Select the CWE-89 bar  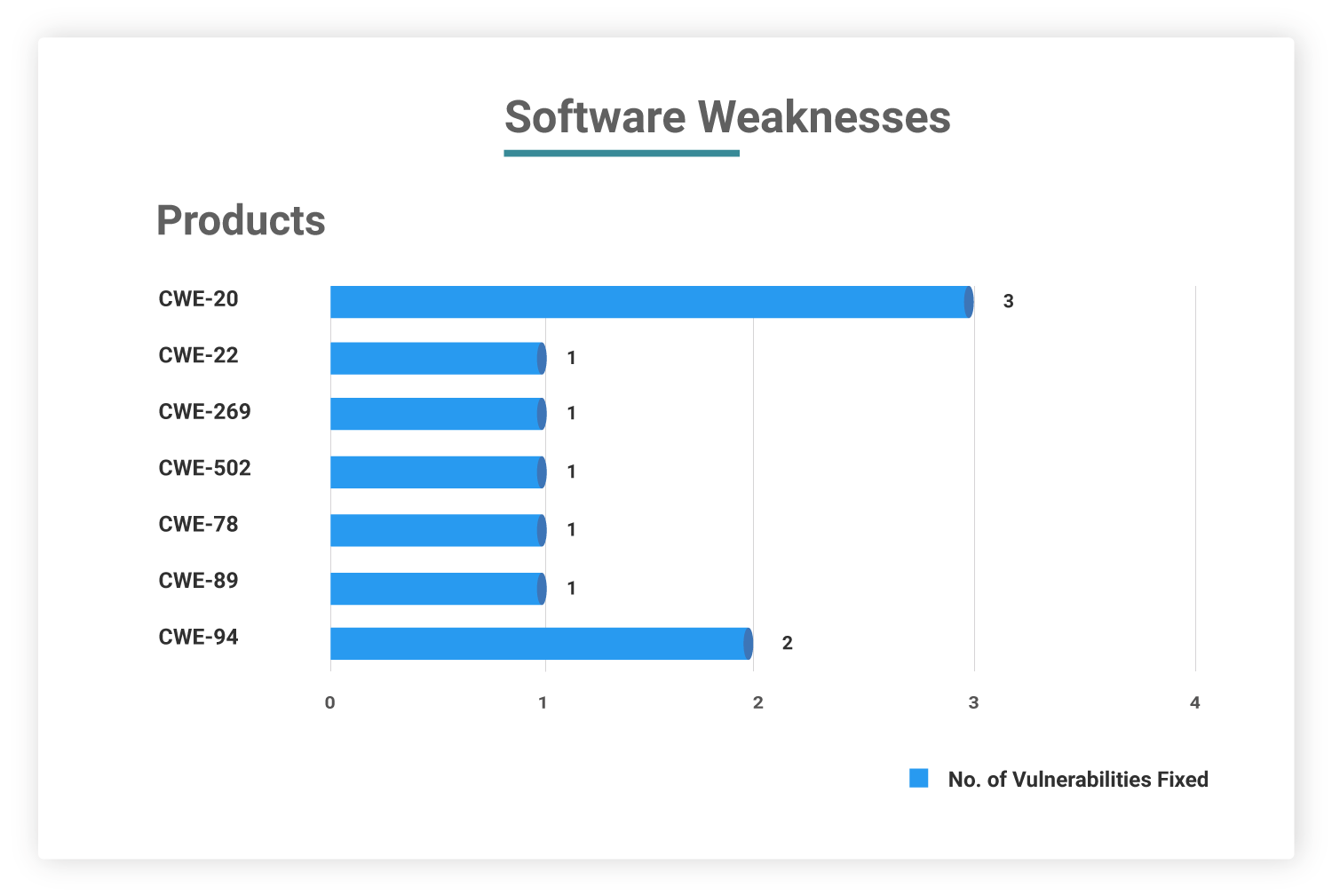click(x=437, y=589)
